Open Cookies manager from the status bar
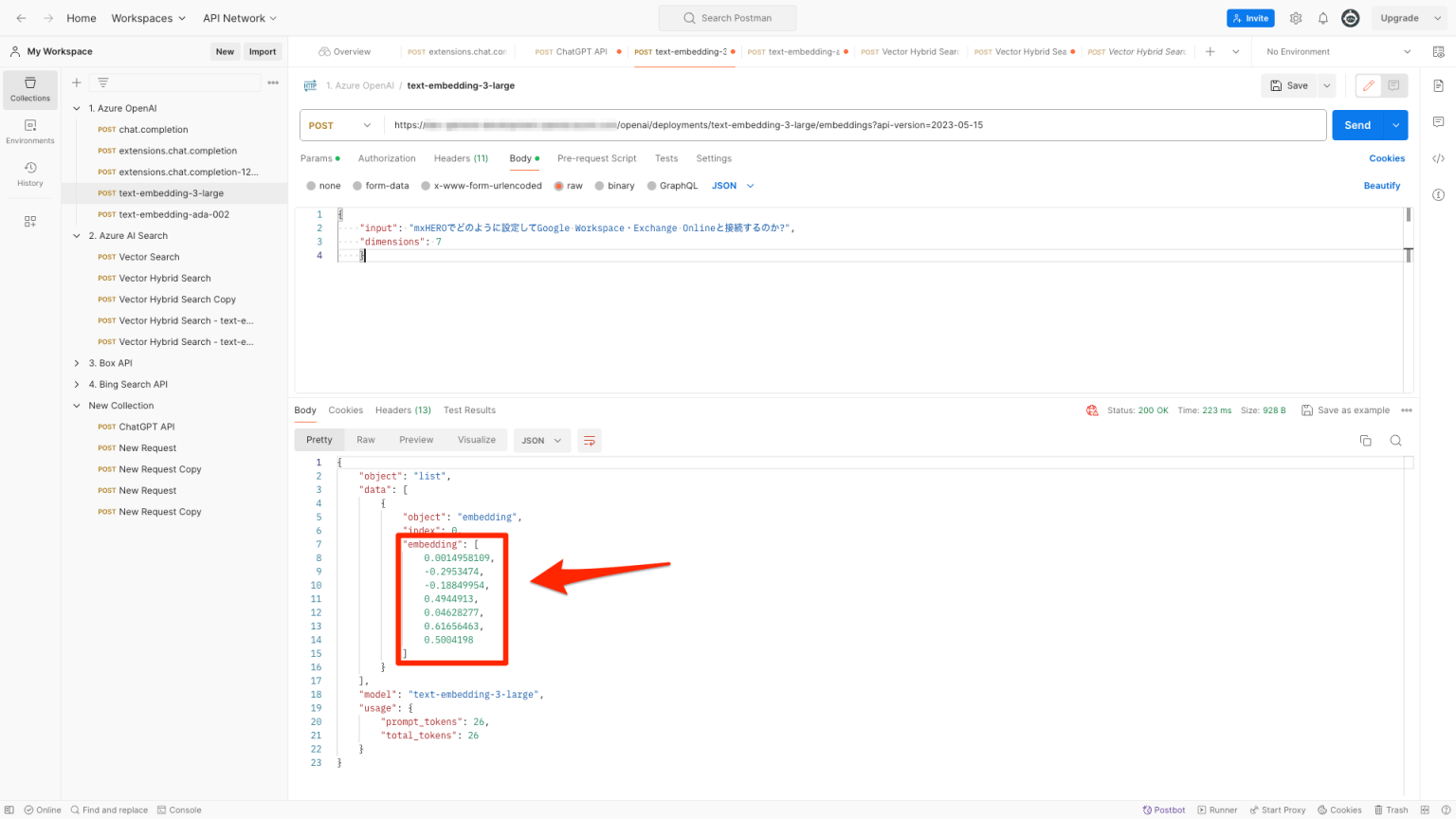 [x=1338, y=810]
